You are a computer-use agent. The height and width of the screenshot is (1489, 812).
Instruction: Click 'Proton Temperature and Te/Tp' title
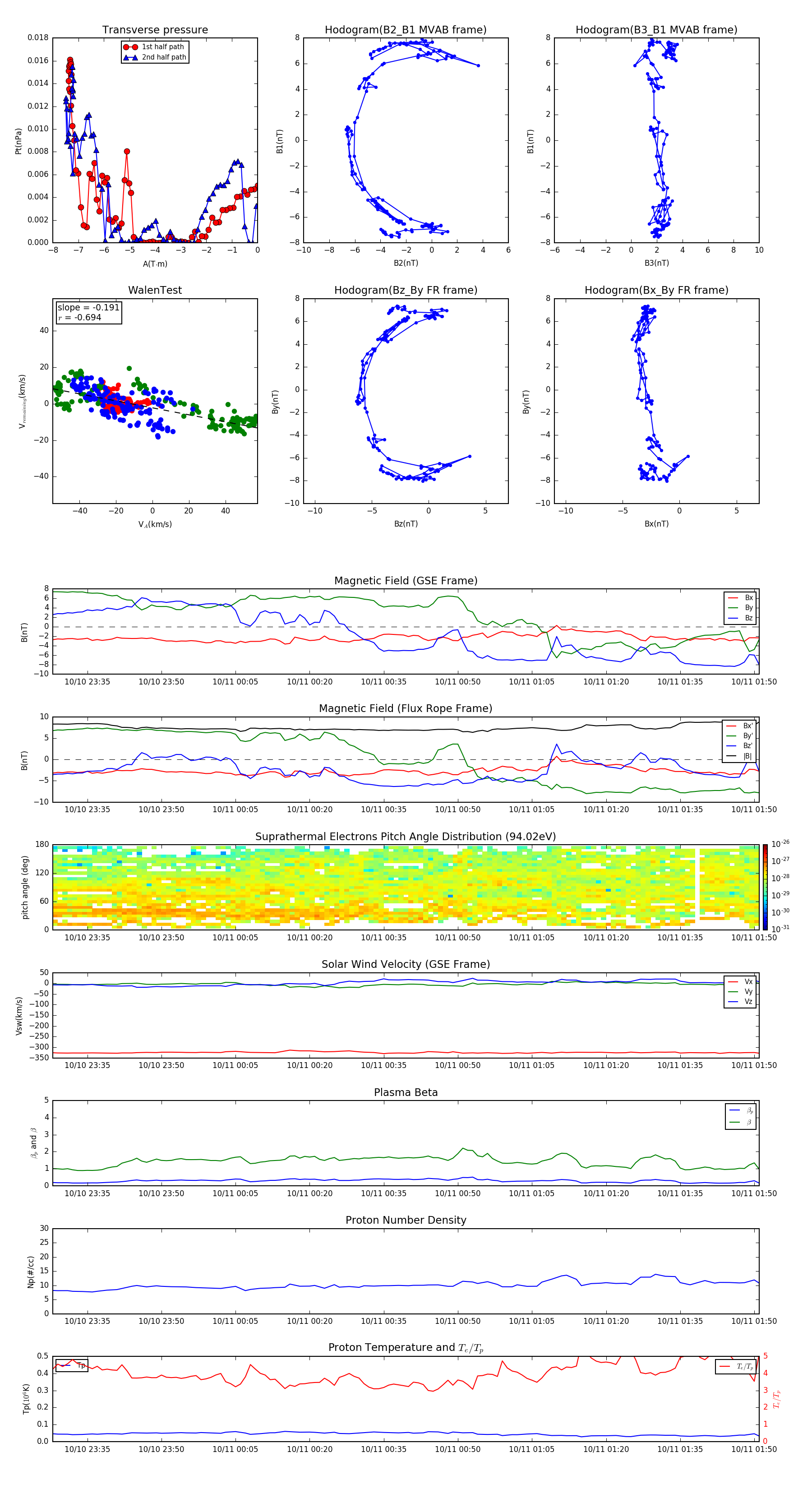pyautogui.click(x=406, y=1348)
